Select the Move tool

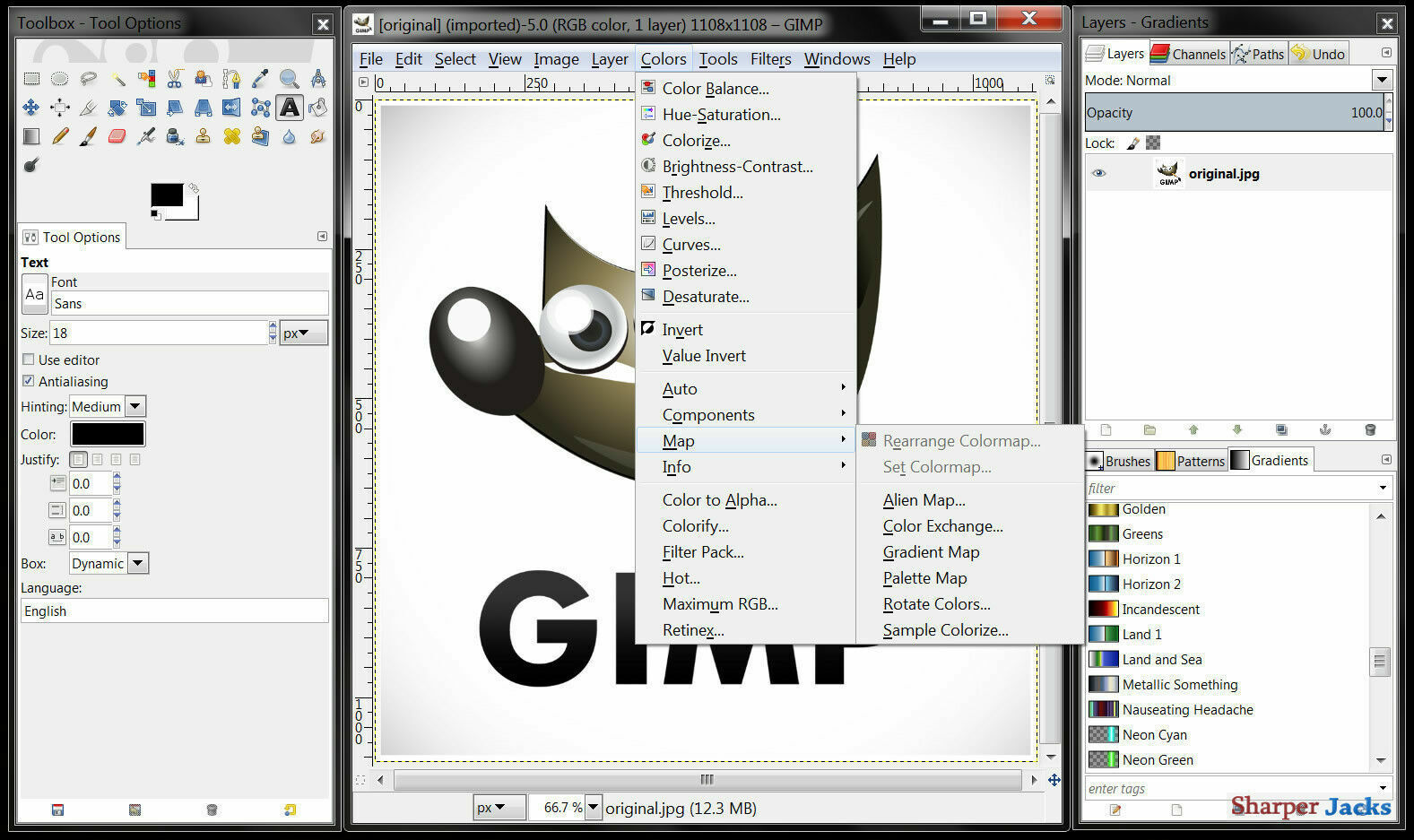pos(31,108)
